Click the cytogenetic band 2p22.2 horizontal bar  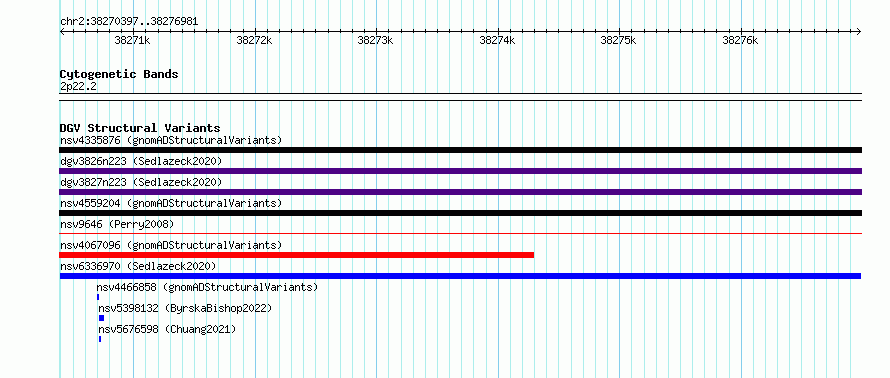[460, 97]
